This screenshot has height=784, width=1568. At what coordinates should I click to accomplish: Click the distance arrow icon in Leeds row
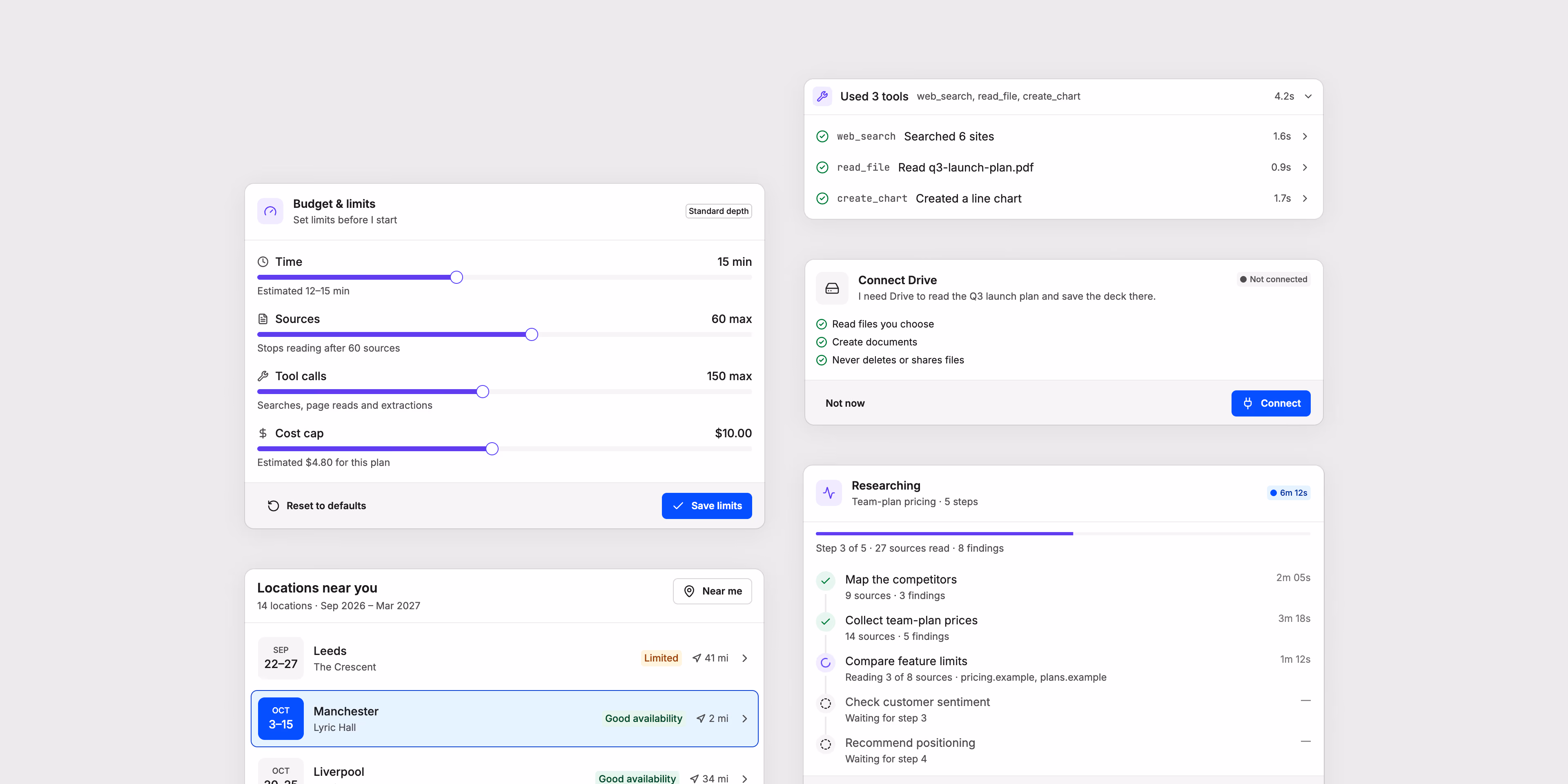[x=697, y=658]
